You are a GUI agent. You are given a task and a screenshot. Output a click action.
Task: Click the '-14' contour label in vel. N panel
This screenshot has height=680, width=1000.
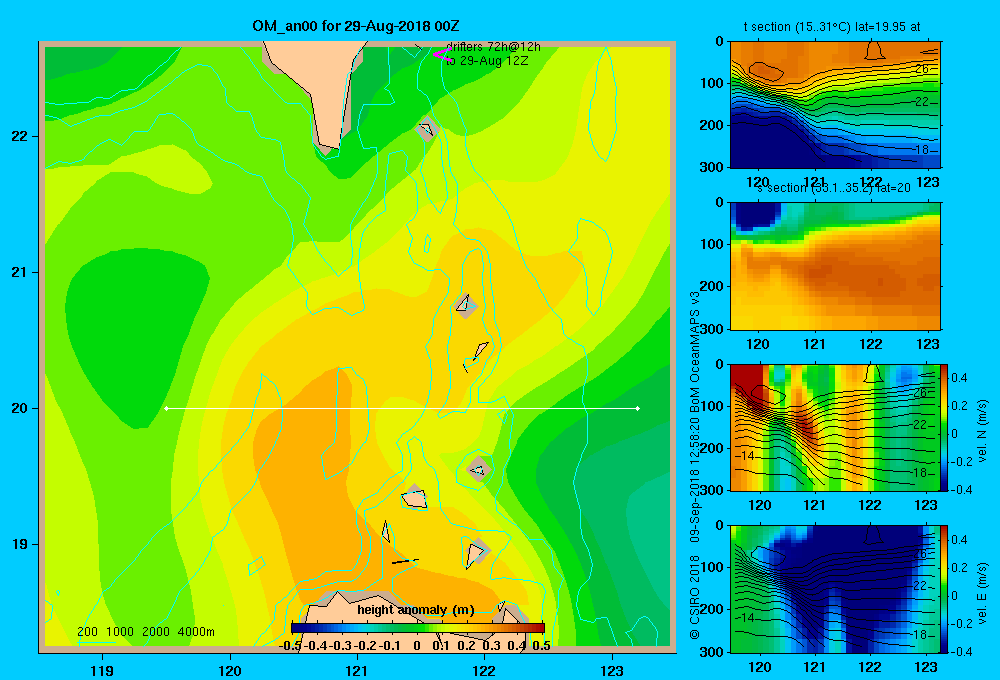tap(744, 456)
